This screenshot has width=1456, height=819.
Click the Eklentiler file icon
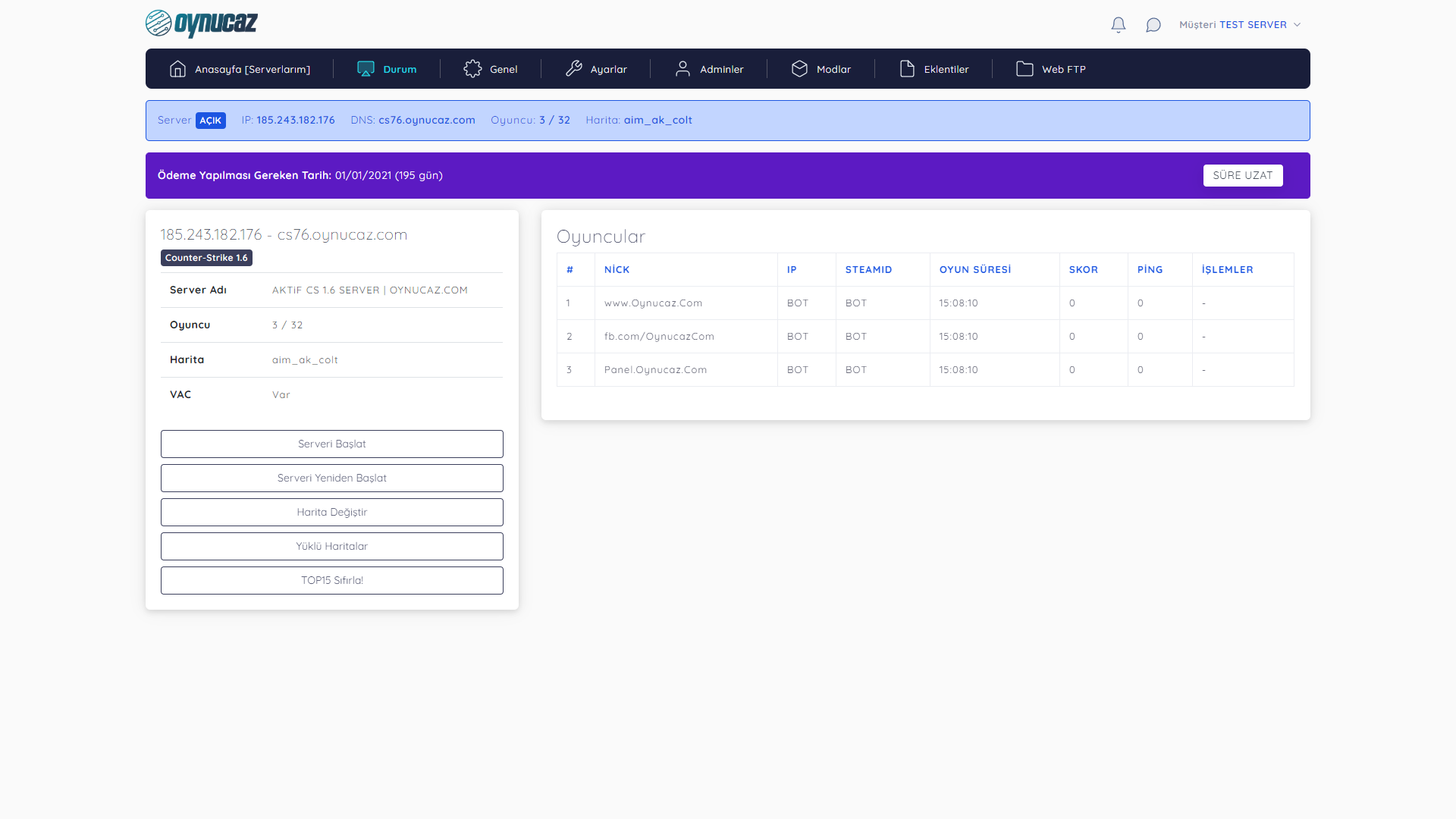pos(907,69)
